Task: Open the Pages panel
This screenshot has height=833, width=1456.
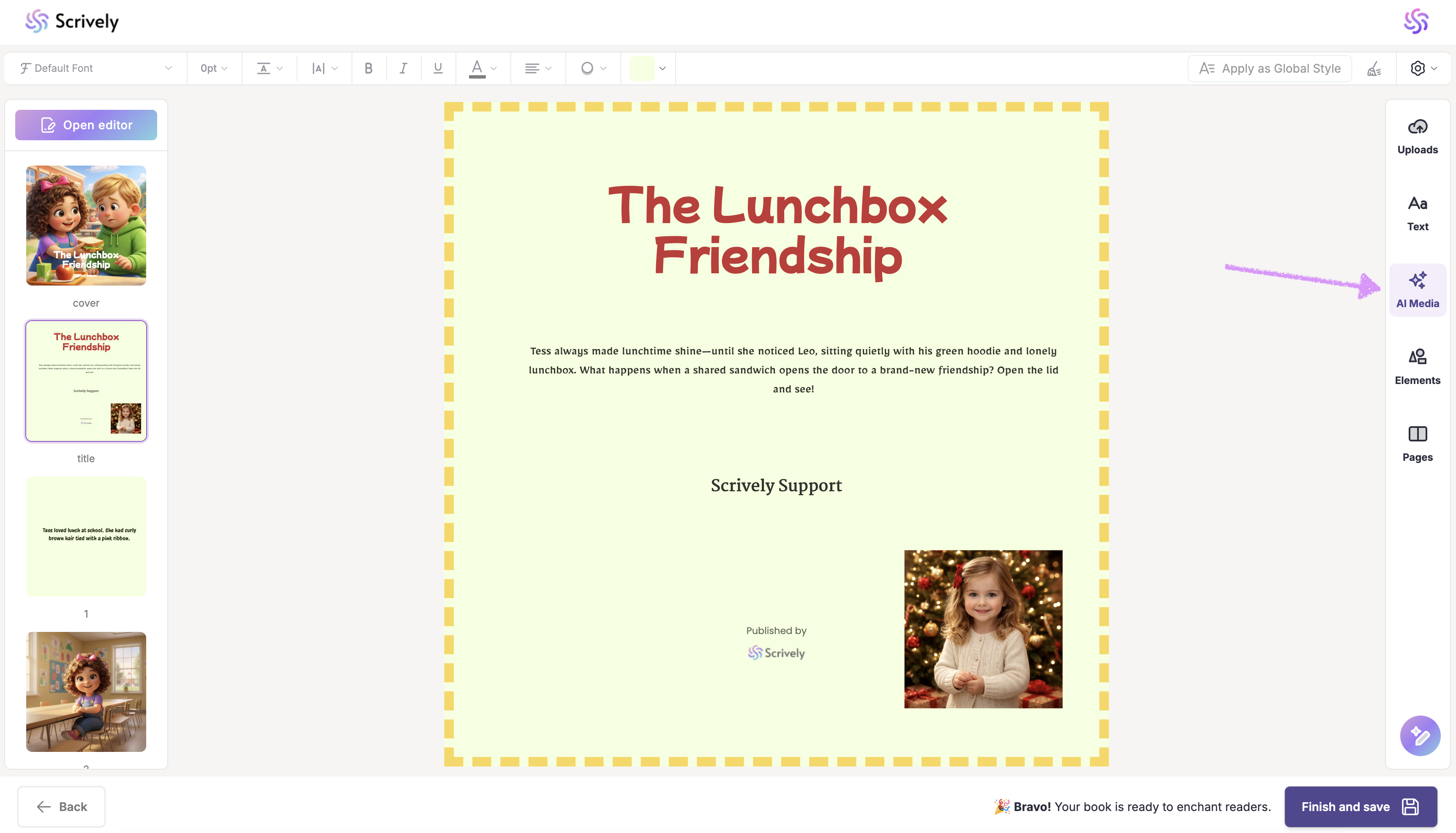Action: (1417, 444)
